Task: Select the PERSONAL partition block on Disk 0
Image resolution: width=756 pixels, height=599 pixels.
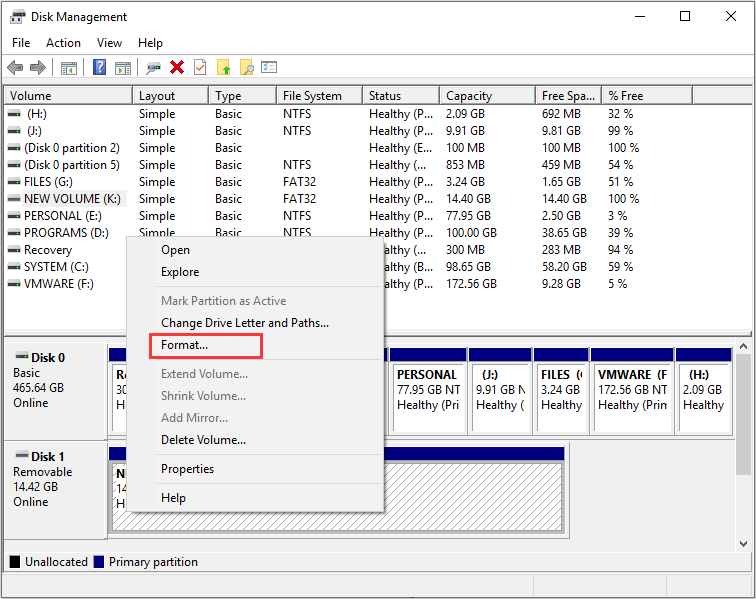Action: coord(427,390)
